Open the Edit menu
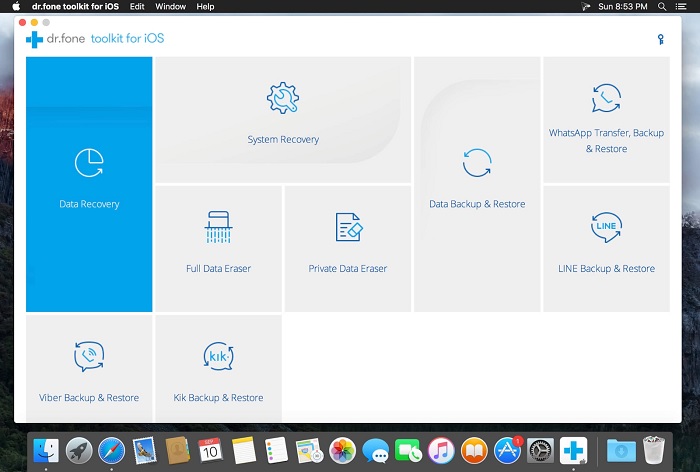The image size is (700, 472). [137, 7]
